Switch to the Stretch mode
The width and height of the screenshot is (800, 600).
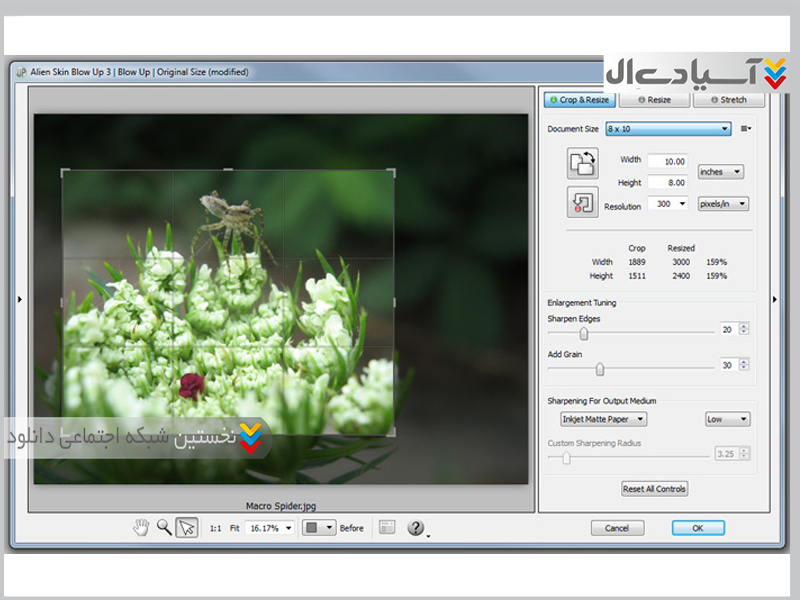point(728,100)
